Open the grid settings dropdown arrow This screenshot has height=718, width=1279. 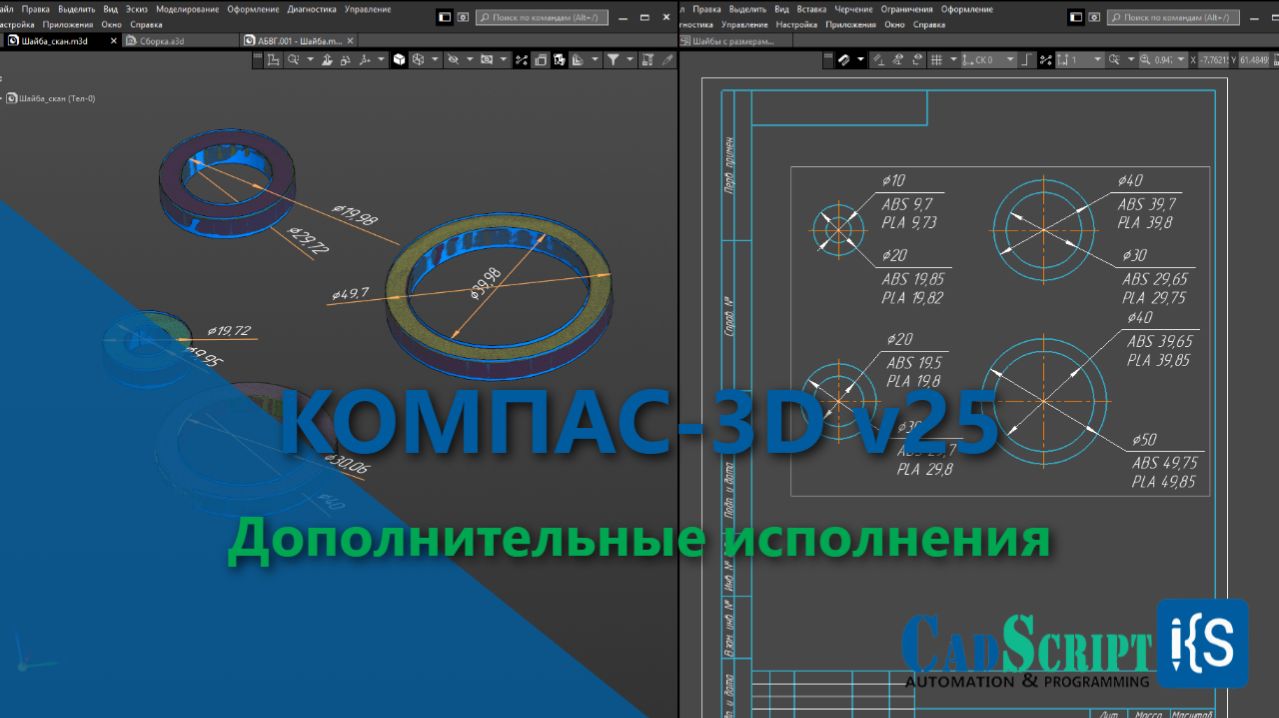[954, 60]
